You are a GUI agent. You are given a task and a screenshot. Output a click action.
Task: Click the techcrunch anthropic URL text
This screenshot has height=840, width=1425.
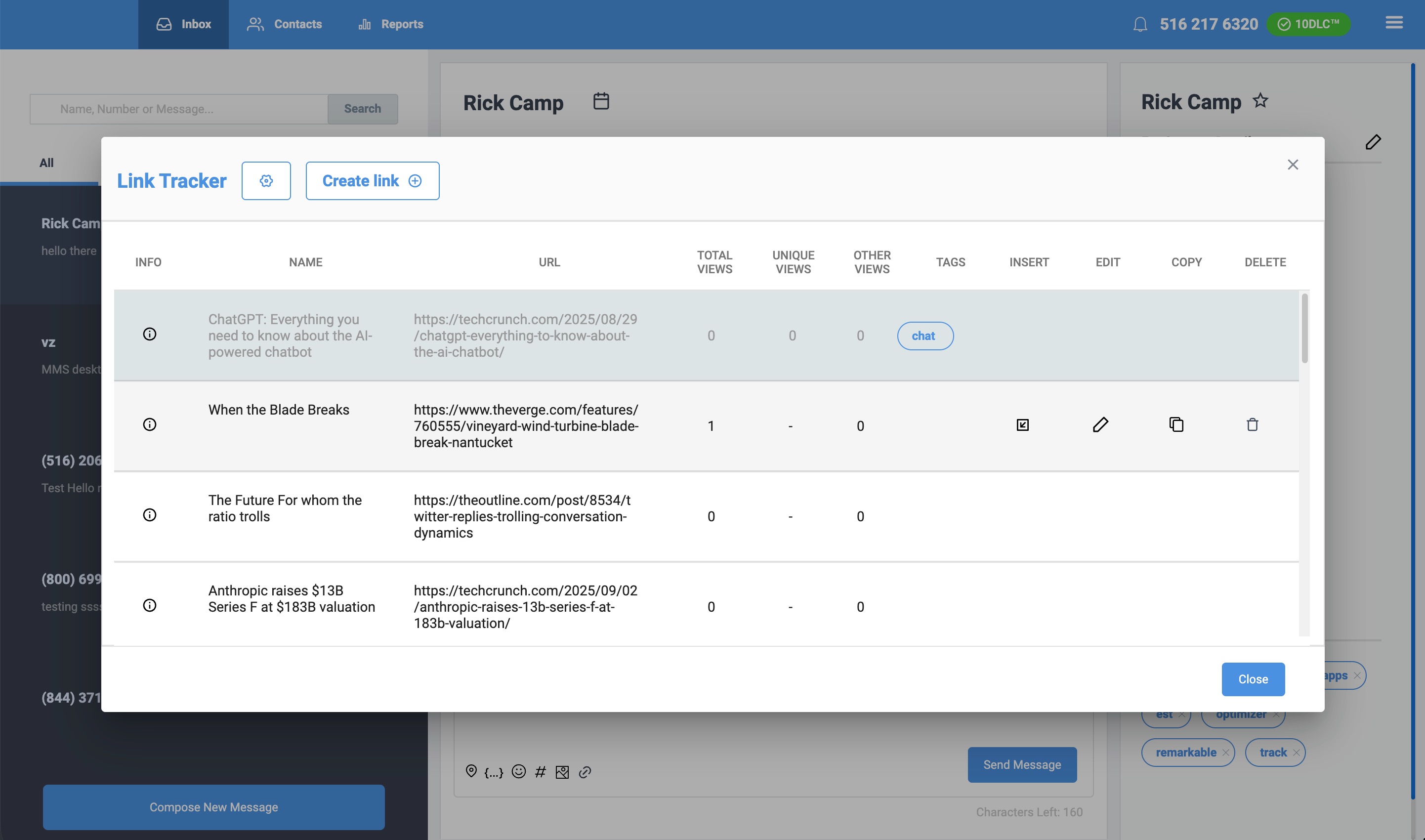click(x=525, y=607)
